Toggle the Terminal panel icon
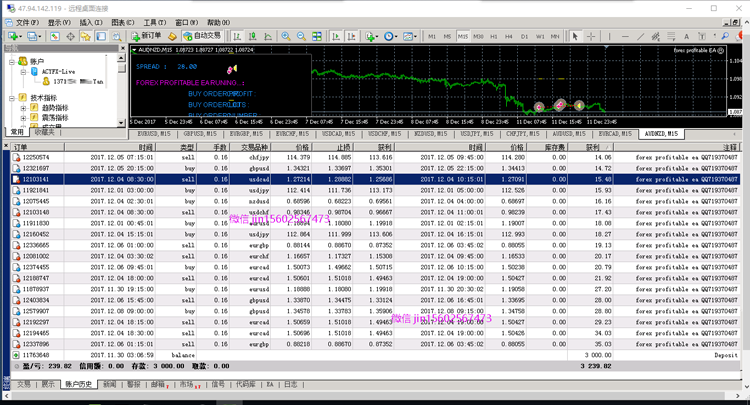Viewport: 750px width, 405px height. [x=101, y=36]
